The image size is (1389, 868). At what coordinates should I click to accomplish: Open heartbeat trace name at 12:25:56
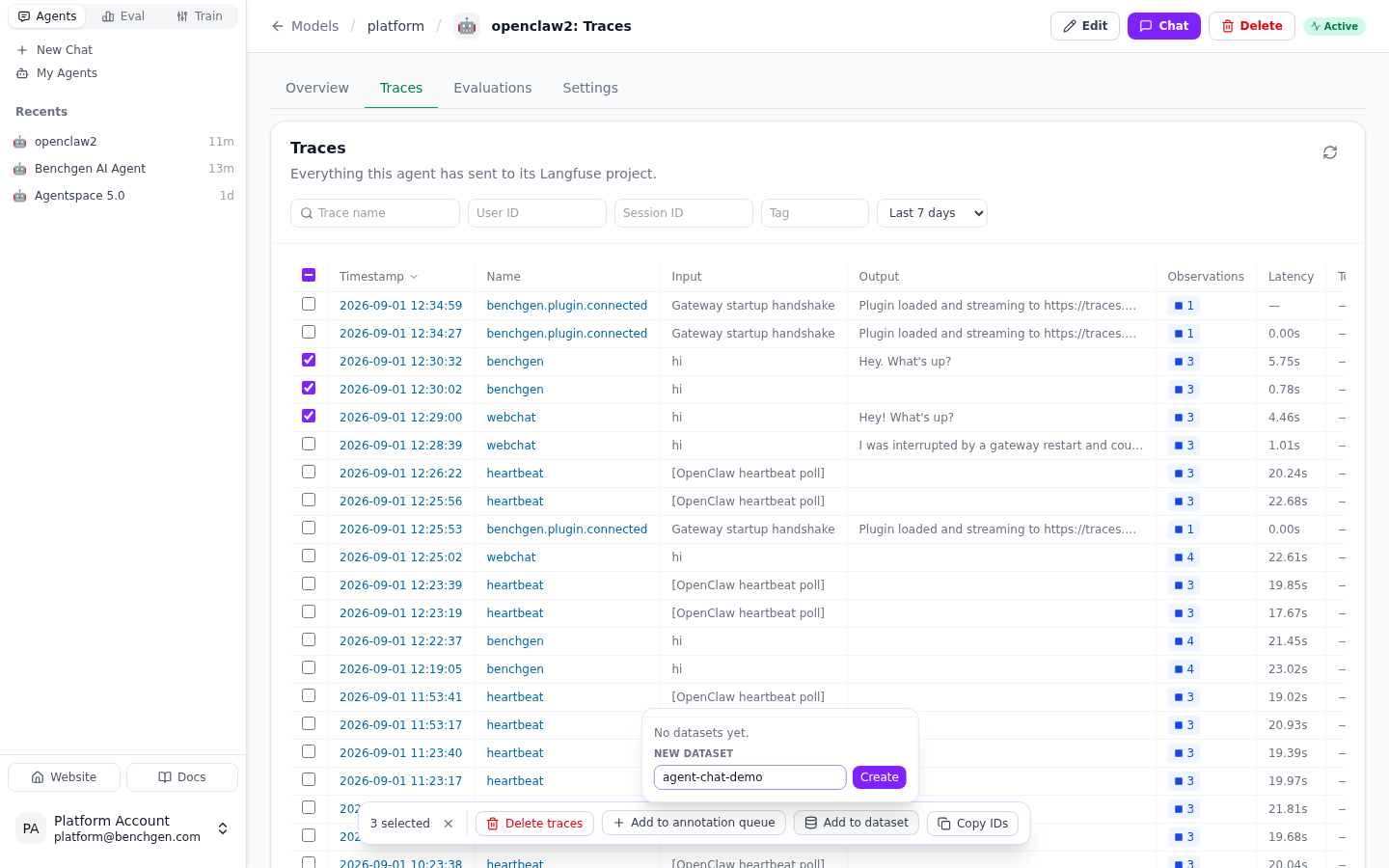(x=515, y=502)
